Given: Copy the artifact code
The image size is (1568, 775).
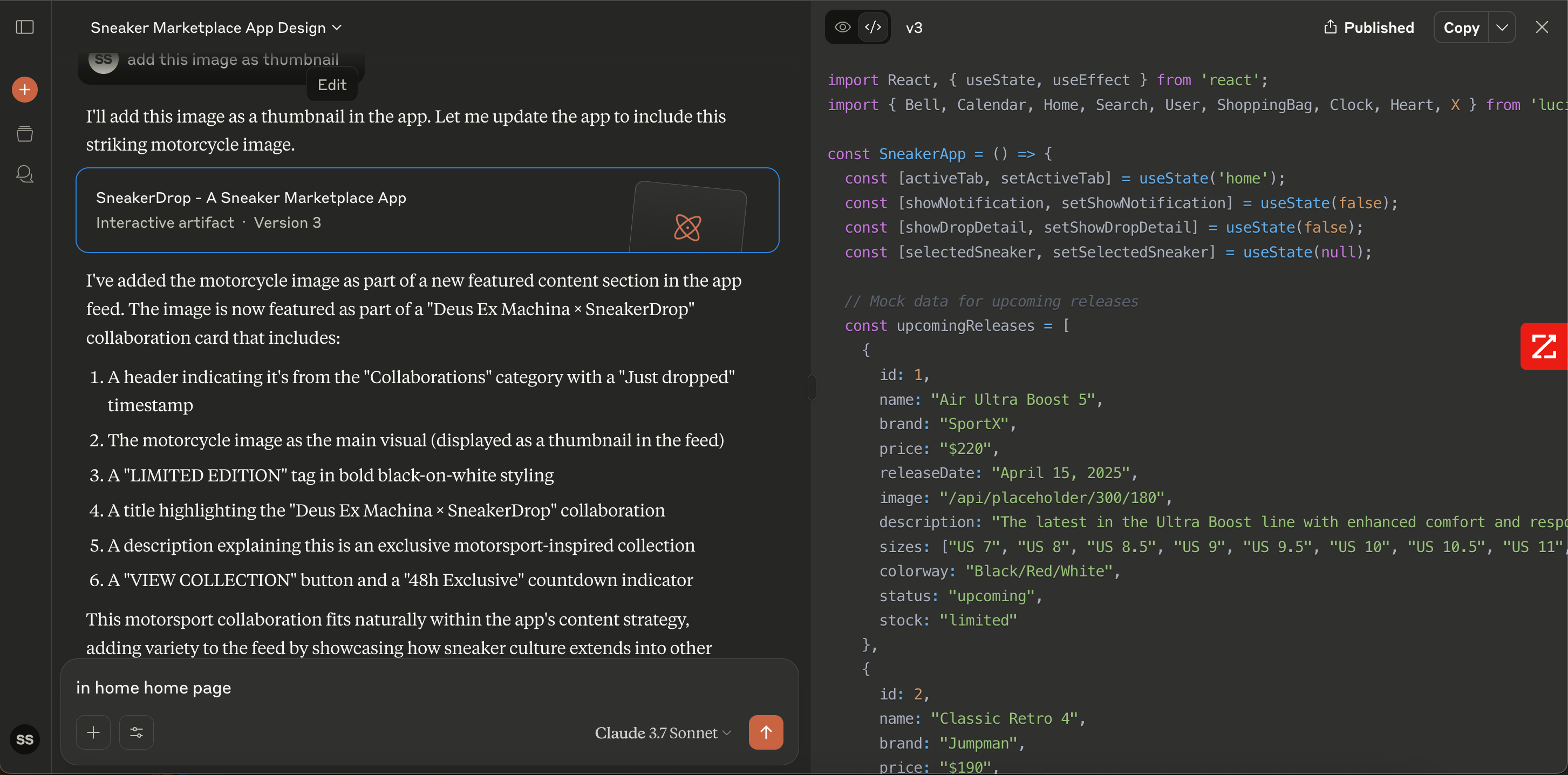Looking at the screenshot, I should tap(1461, 28).
